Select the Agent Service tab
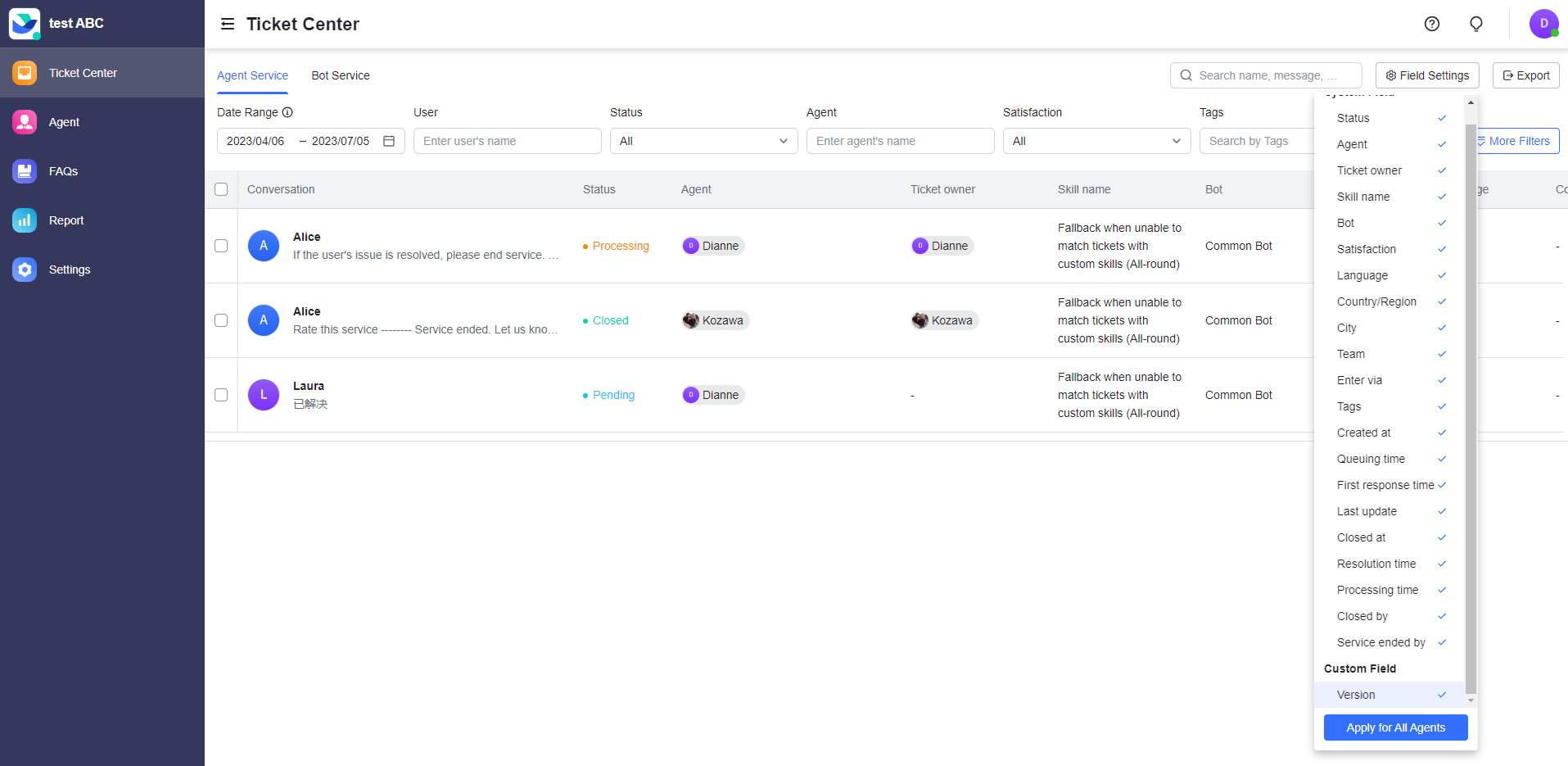Image resolution: width=1568 pixels, height=766 pixels. coord(252,75)
